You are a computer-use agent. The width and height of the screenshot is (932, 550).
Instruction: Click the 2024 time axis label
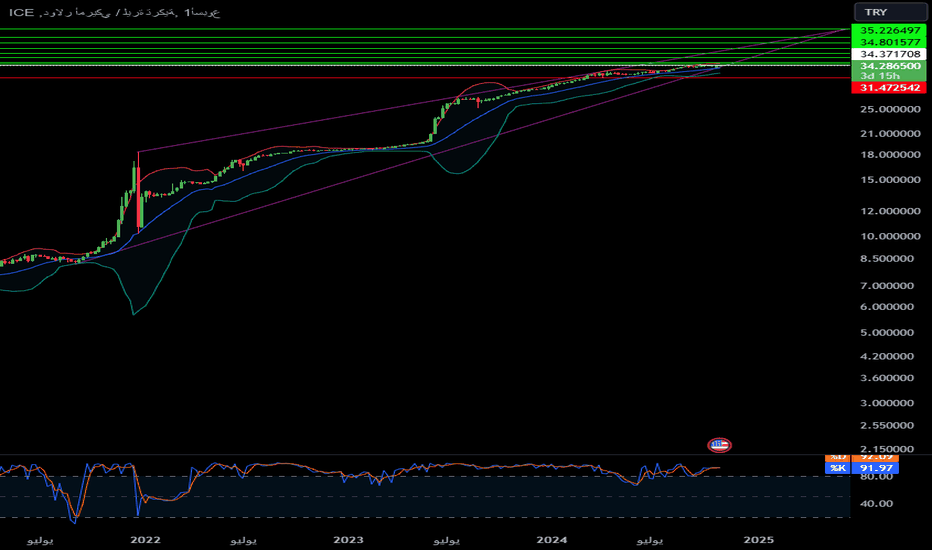pos(552,540)
